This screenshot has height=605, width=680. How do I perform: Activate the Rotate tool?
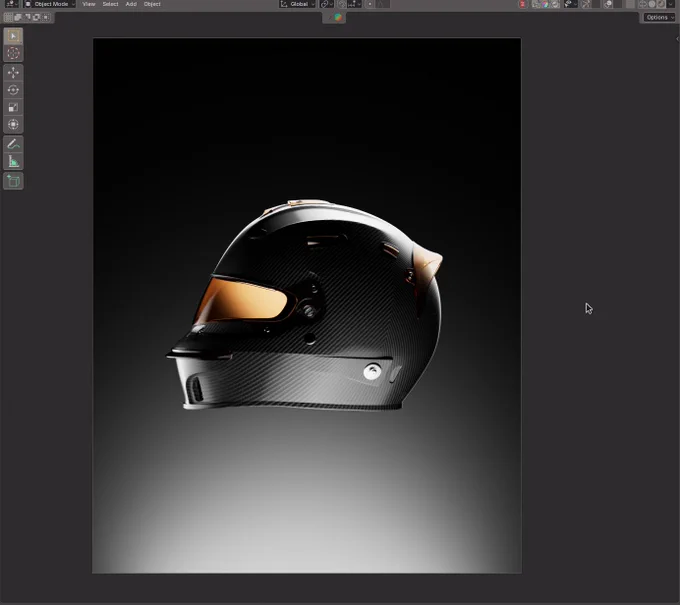[x=13, y=90]
